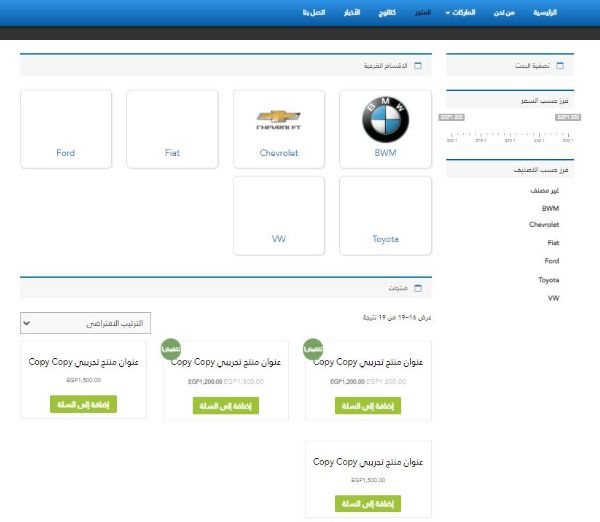Filter by Ford in sidebar category list

coord(552,261)
